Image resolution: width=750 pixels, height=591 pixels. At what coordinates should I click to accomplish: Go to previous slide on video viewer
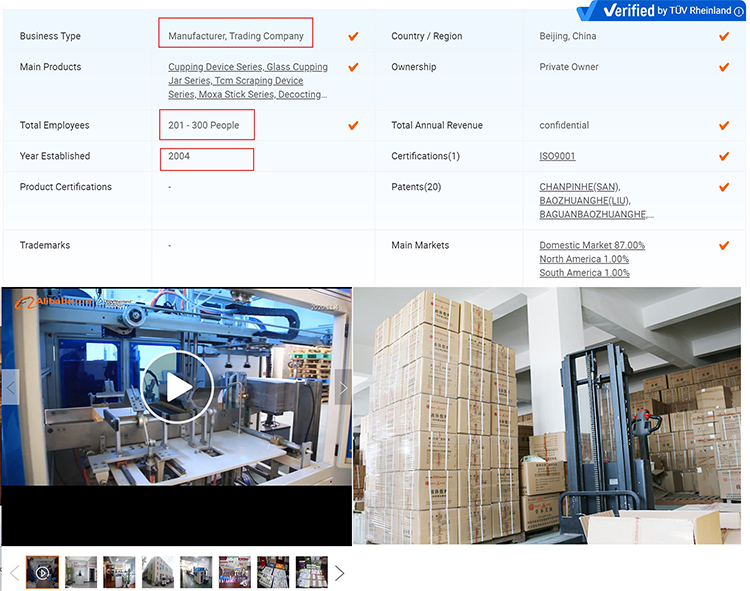click(x=11, y=387)
